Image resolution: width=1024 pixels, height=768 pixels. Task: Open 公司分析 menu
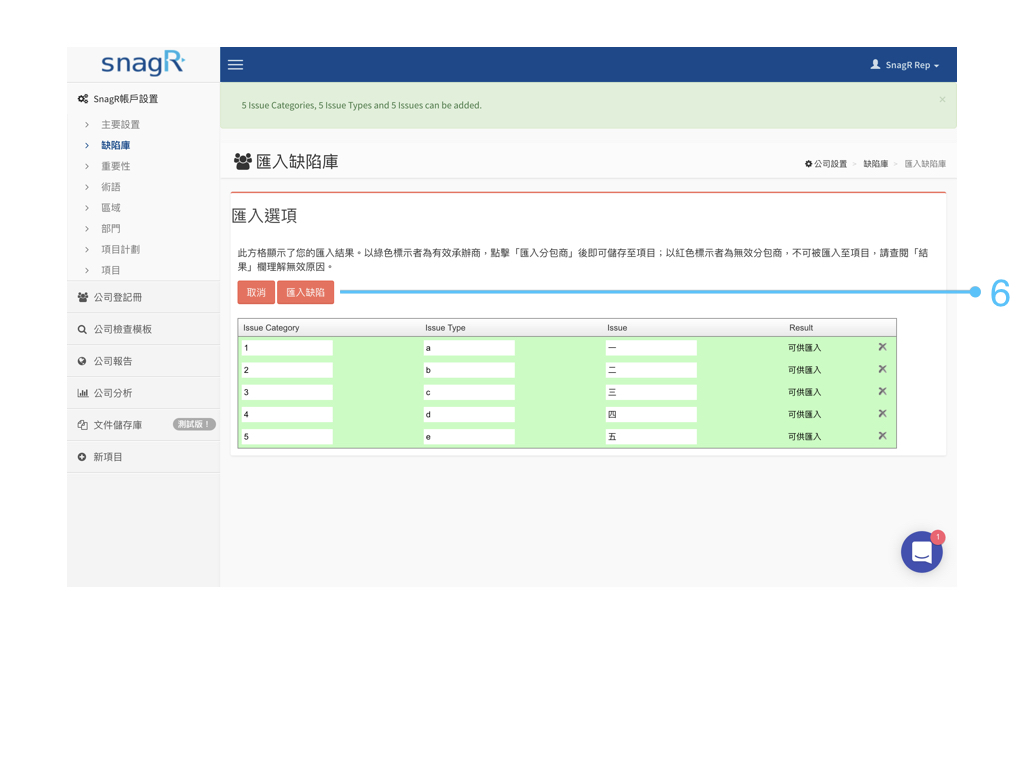pos(143,393)
